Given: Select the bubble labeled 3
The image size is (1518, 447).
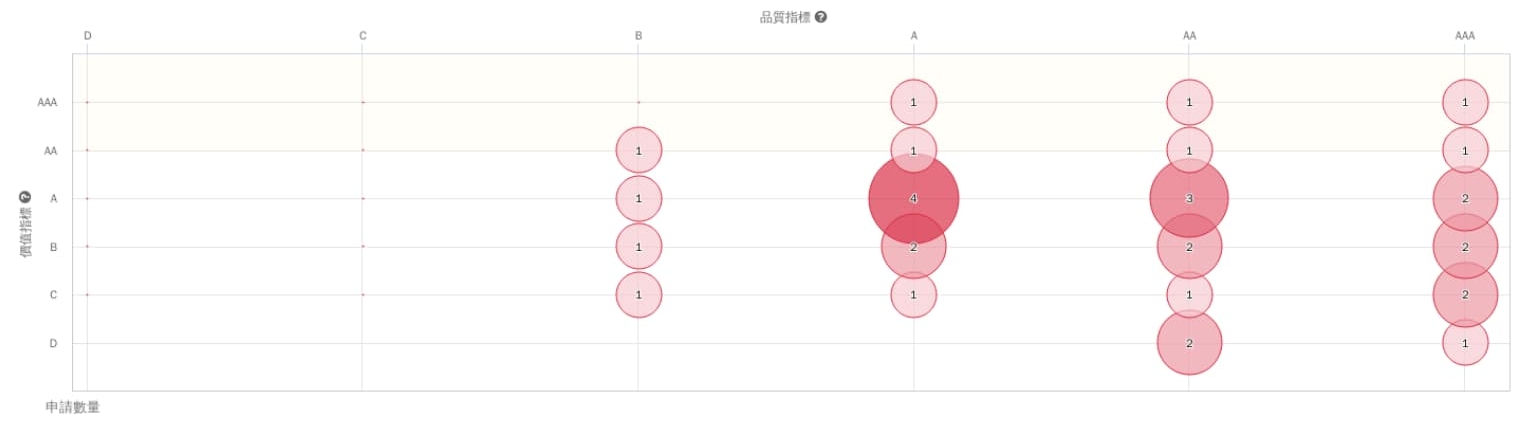Looking at the screenshot, I should [x=1189, y=198].
